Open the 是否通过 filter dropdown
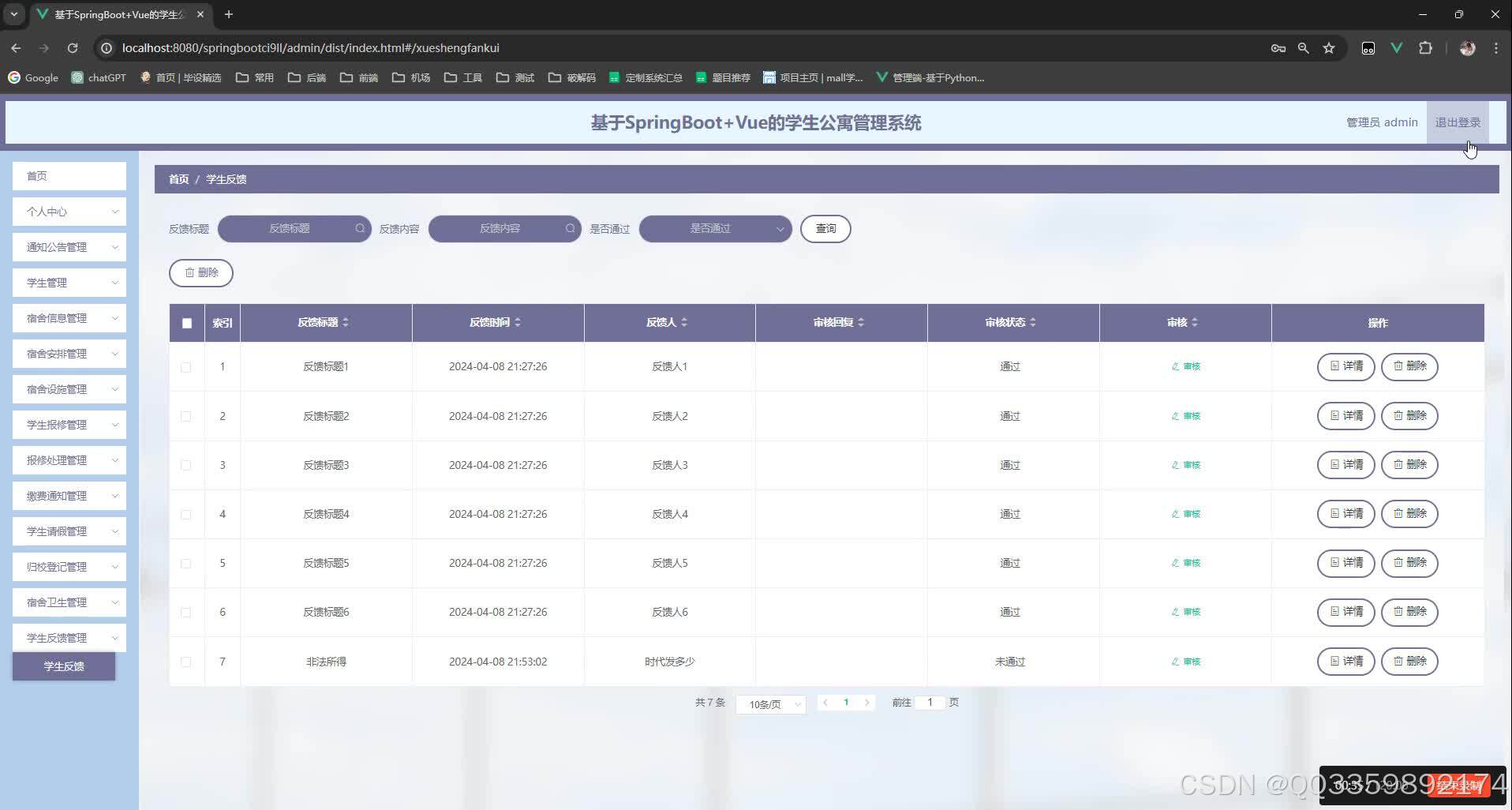 point(715,229)
